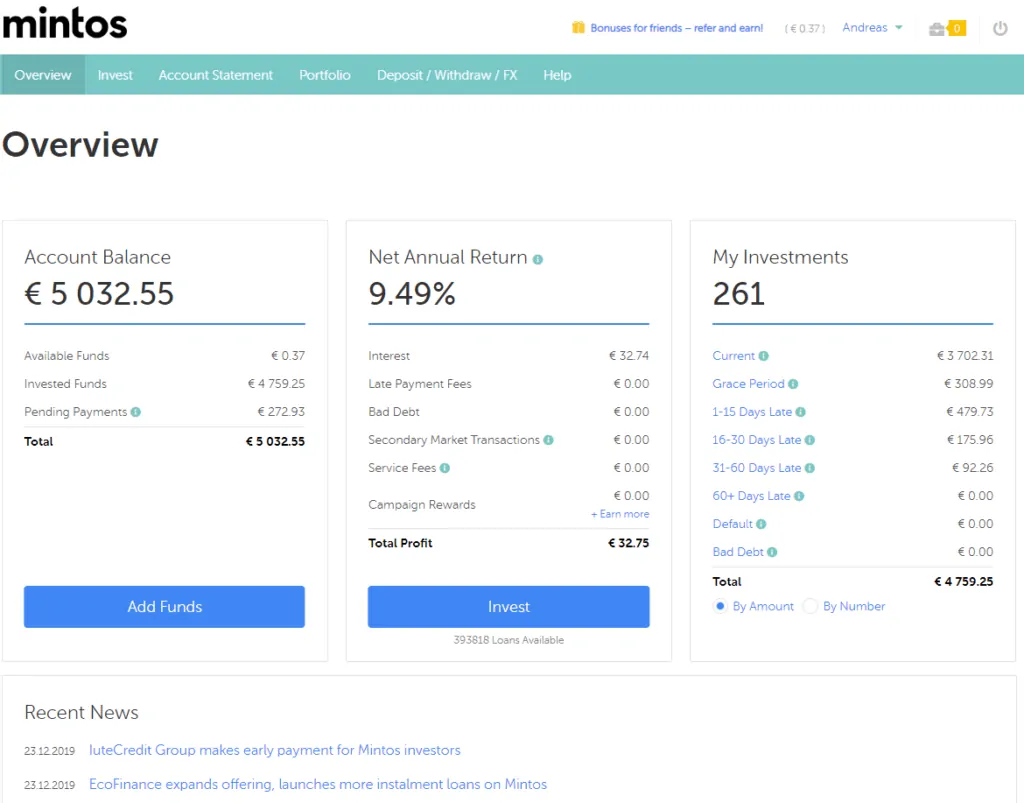Click the Current € 3 702.31 amount
Viewport: 1024px width, 803px height.
click(965, 356)
